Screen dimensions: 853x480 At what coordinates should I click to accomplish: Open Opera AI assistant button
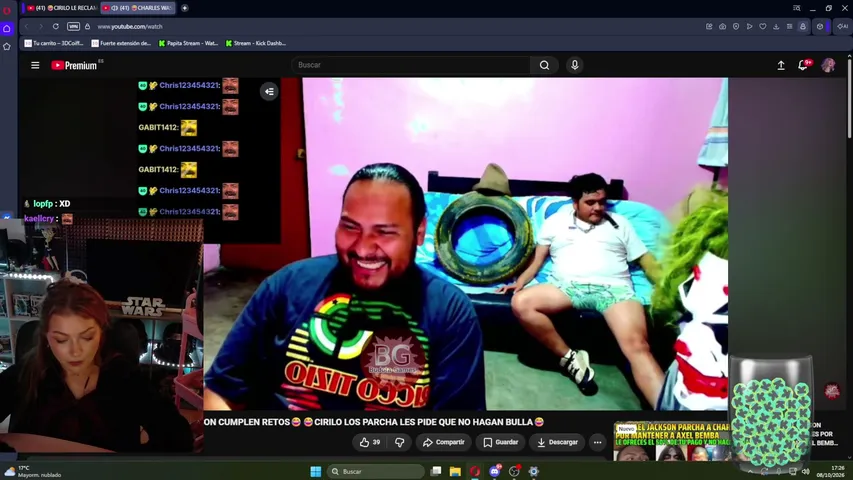pos(842,26)
